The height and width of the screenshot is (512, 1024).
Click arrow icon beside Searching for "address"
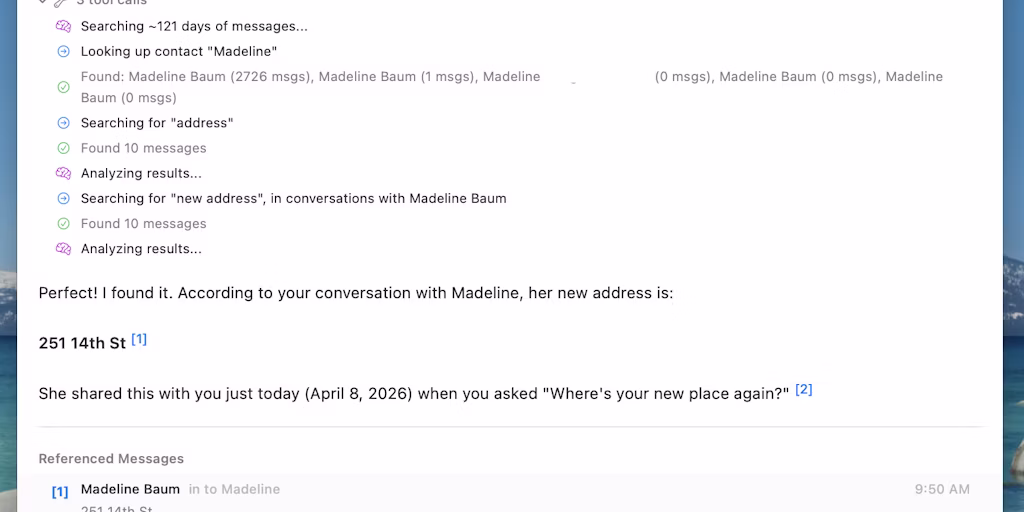coord(64,123)
